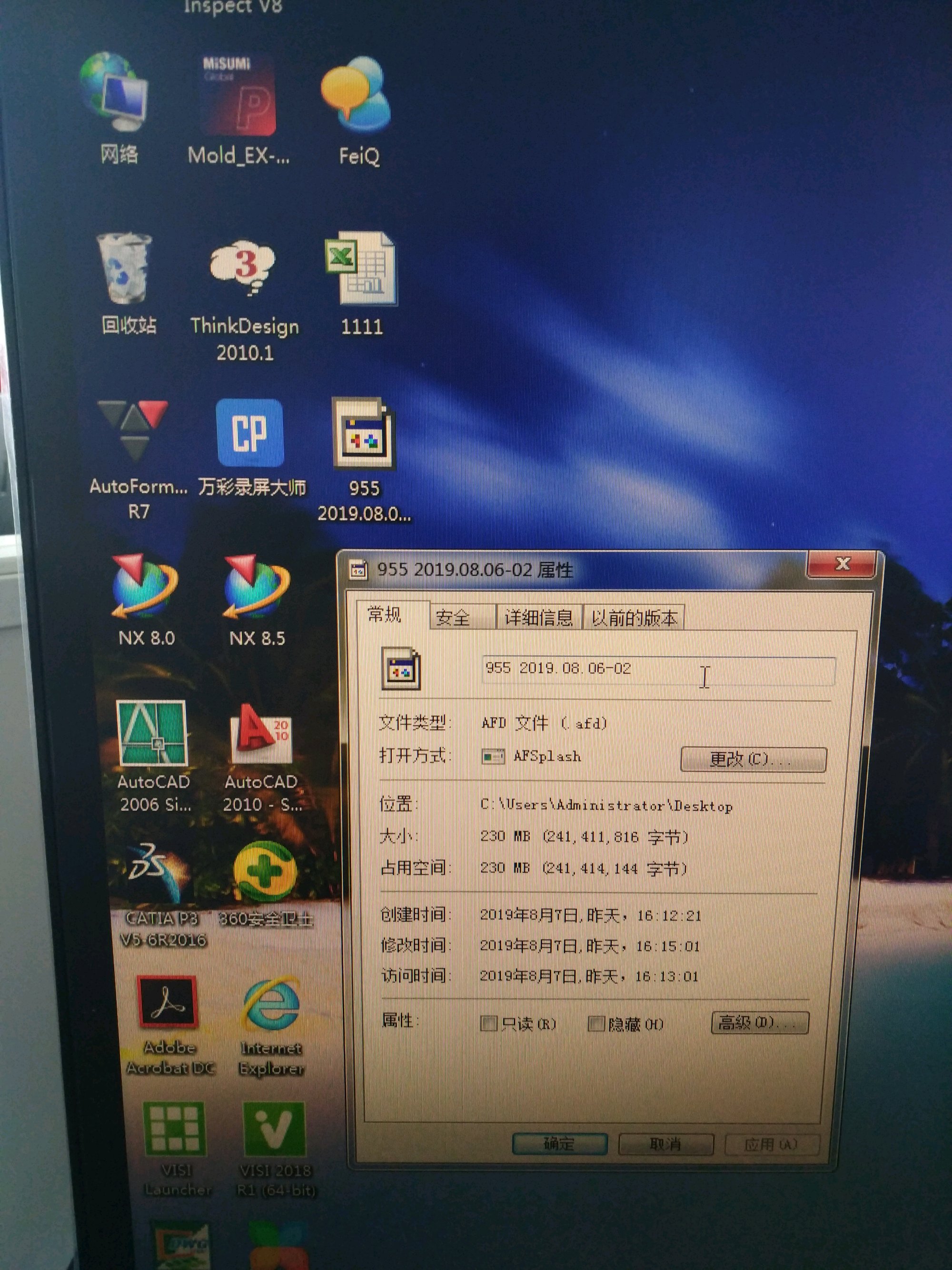Select the Mold_EX-Press MISUMI icon
952x1270 pixels.
click(x=239, y=98)
